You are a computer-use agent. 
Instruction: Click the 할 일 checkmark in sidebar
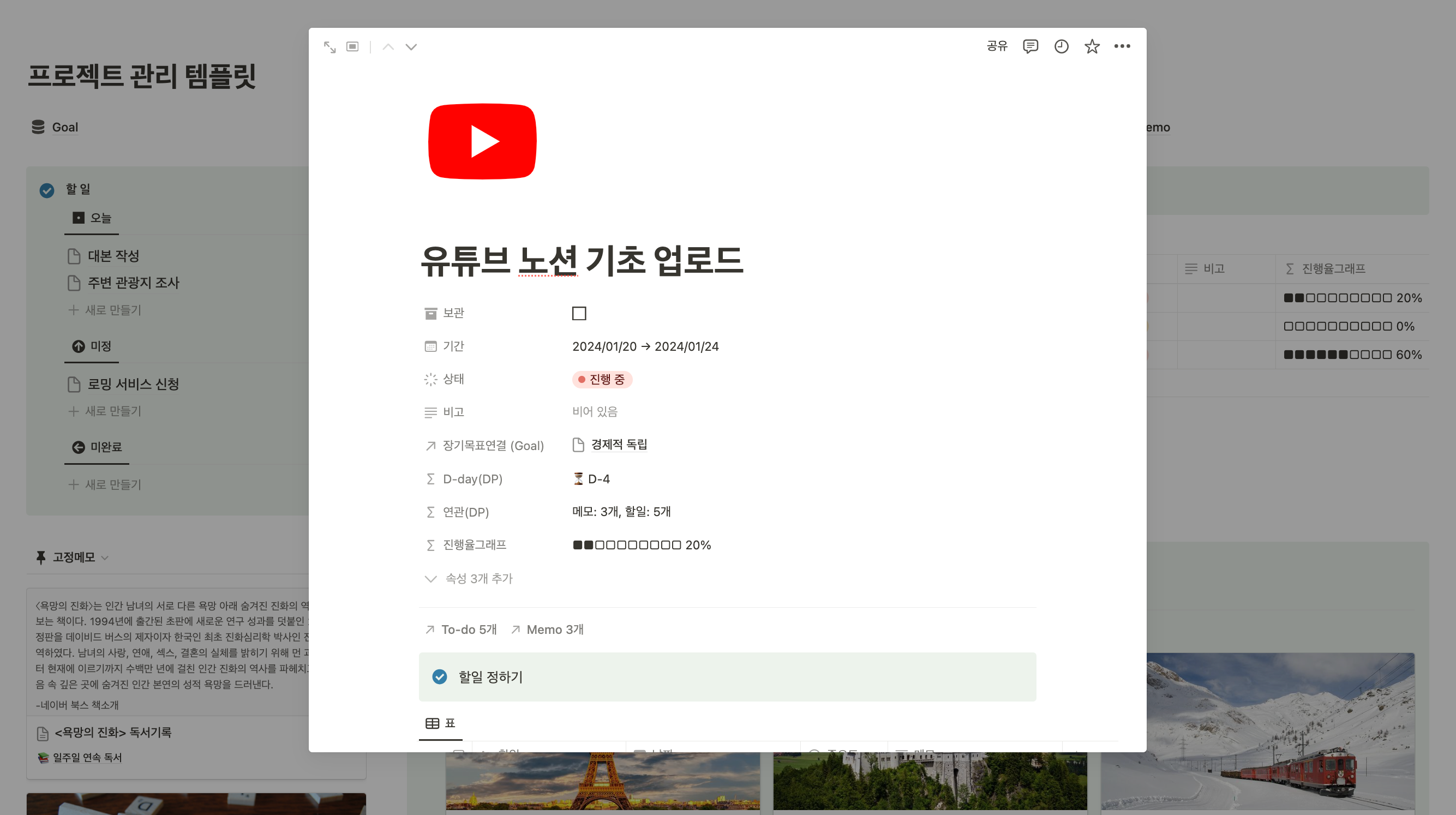pyautogui.click(x=47, y=190)
